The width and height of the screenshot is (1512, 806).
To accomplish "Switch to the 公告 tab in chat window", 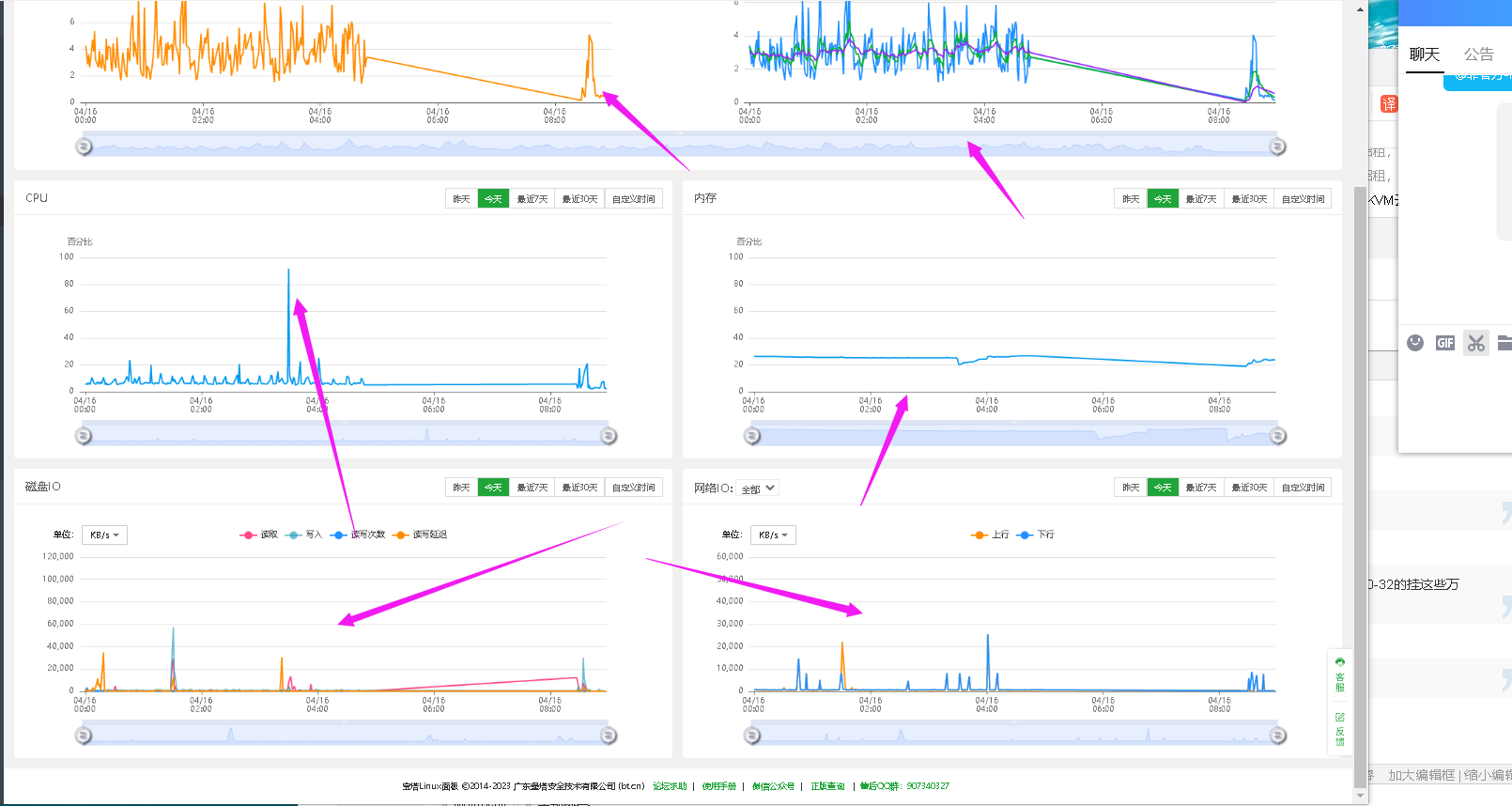I will point(1479,54).
